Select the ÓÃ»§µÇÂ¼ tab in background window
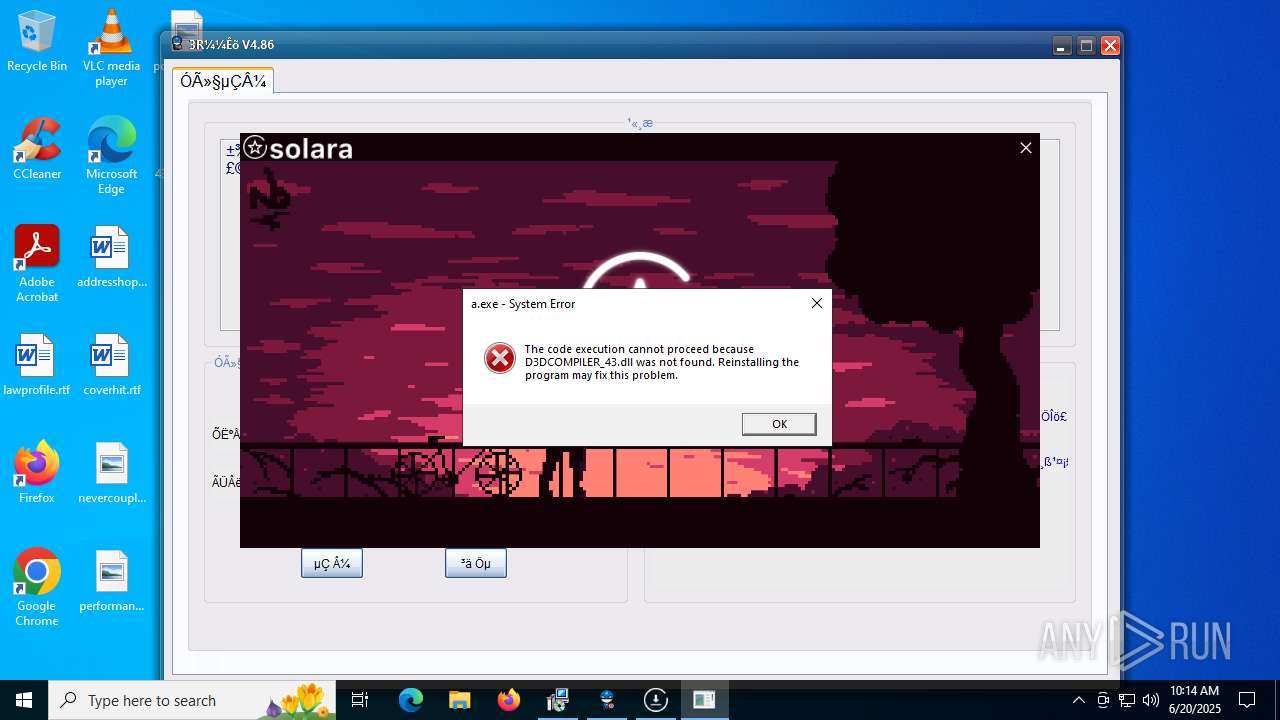This screenshot has width=1280, height=720. [x=223, y=81]
